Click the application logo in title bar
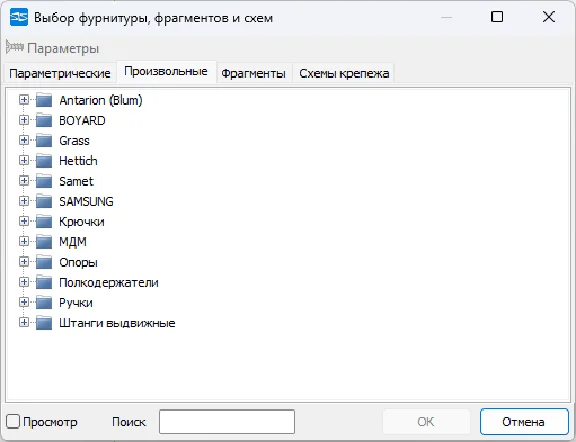 (19, 17)
